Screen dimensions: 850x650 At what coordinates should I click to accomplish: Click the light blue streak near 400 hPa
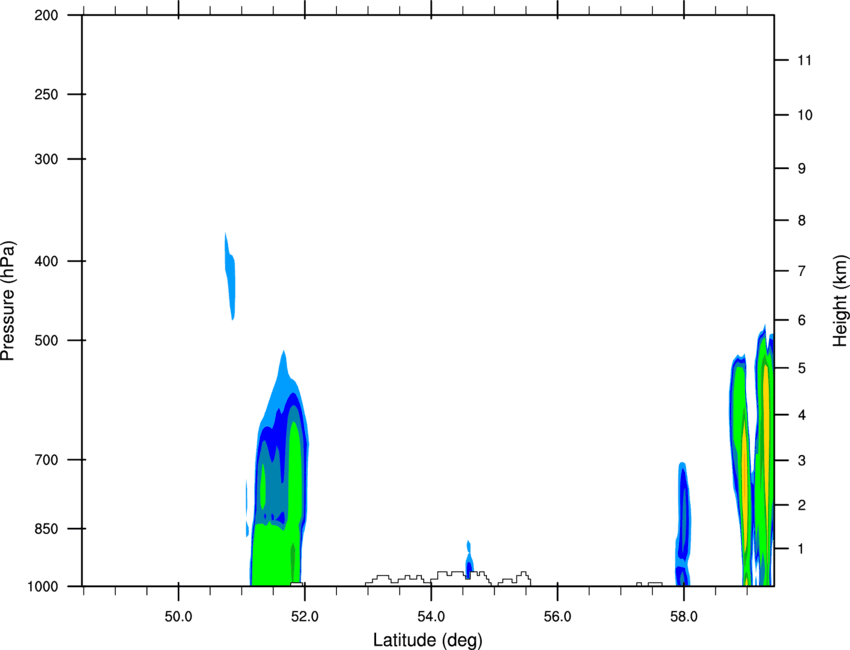click(x=230, y=276)
